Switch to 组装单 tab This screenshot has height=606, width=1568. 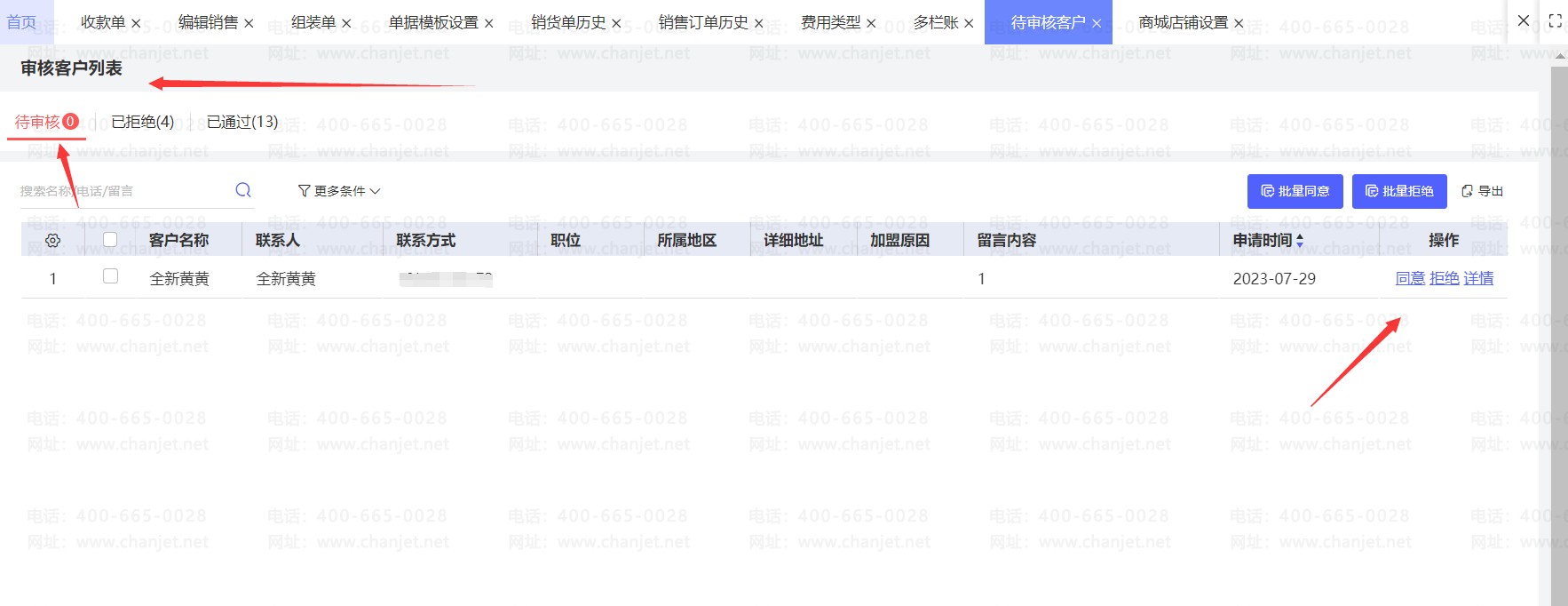(x=313, y=22)
